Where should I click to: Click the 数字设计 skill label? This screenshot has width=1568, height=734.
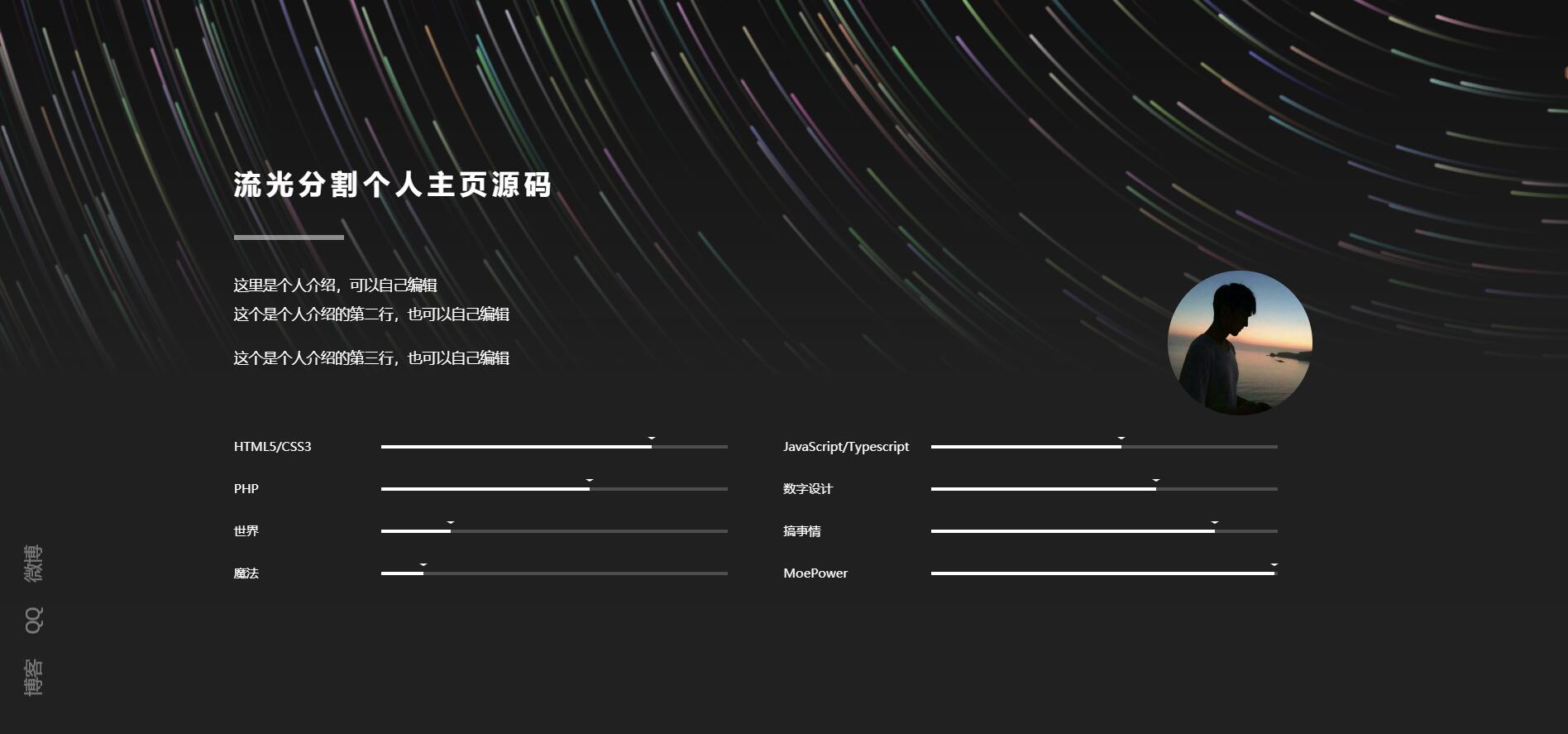808,489
